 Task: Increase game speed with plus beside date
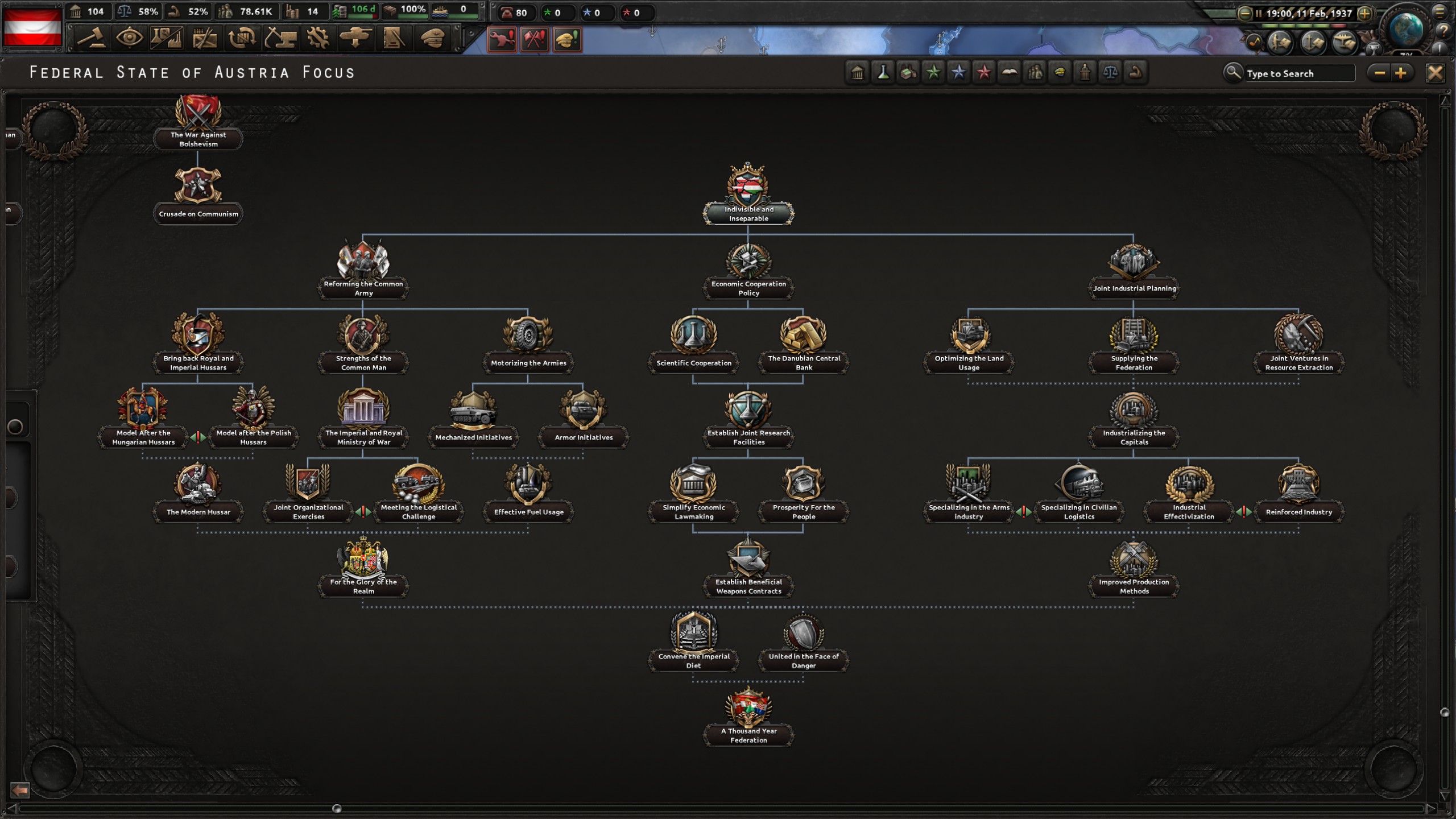tap(1364, 14)
